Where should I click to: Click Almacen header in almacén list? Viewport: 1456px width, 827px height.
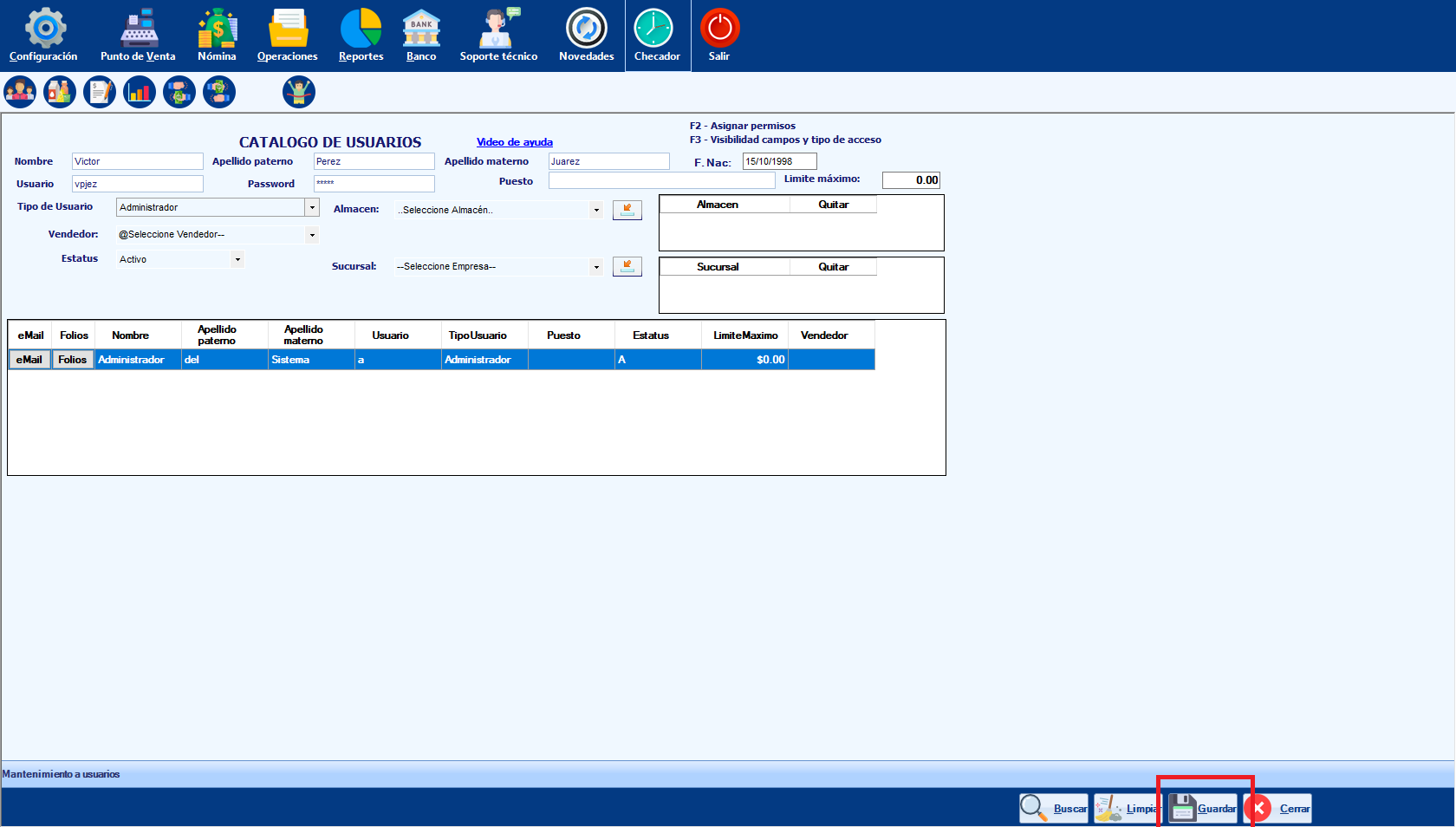pyautogui.click(x=725, y=205)
